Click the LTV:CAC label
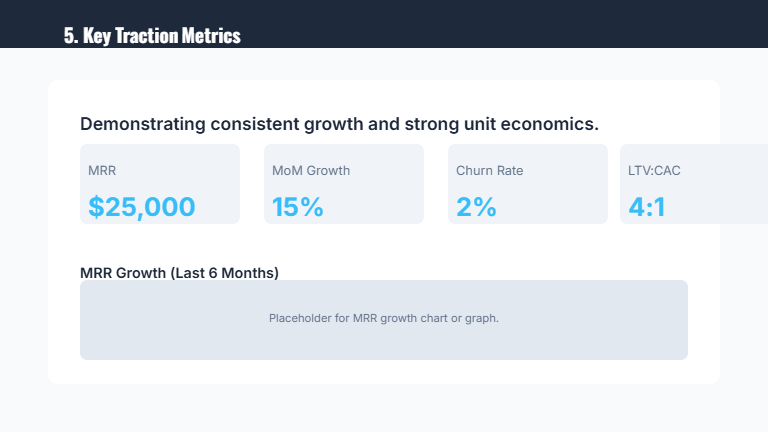The width and height of the screenshot is (768, 432). click(654, 171)
